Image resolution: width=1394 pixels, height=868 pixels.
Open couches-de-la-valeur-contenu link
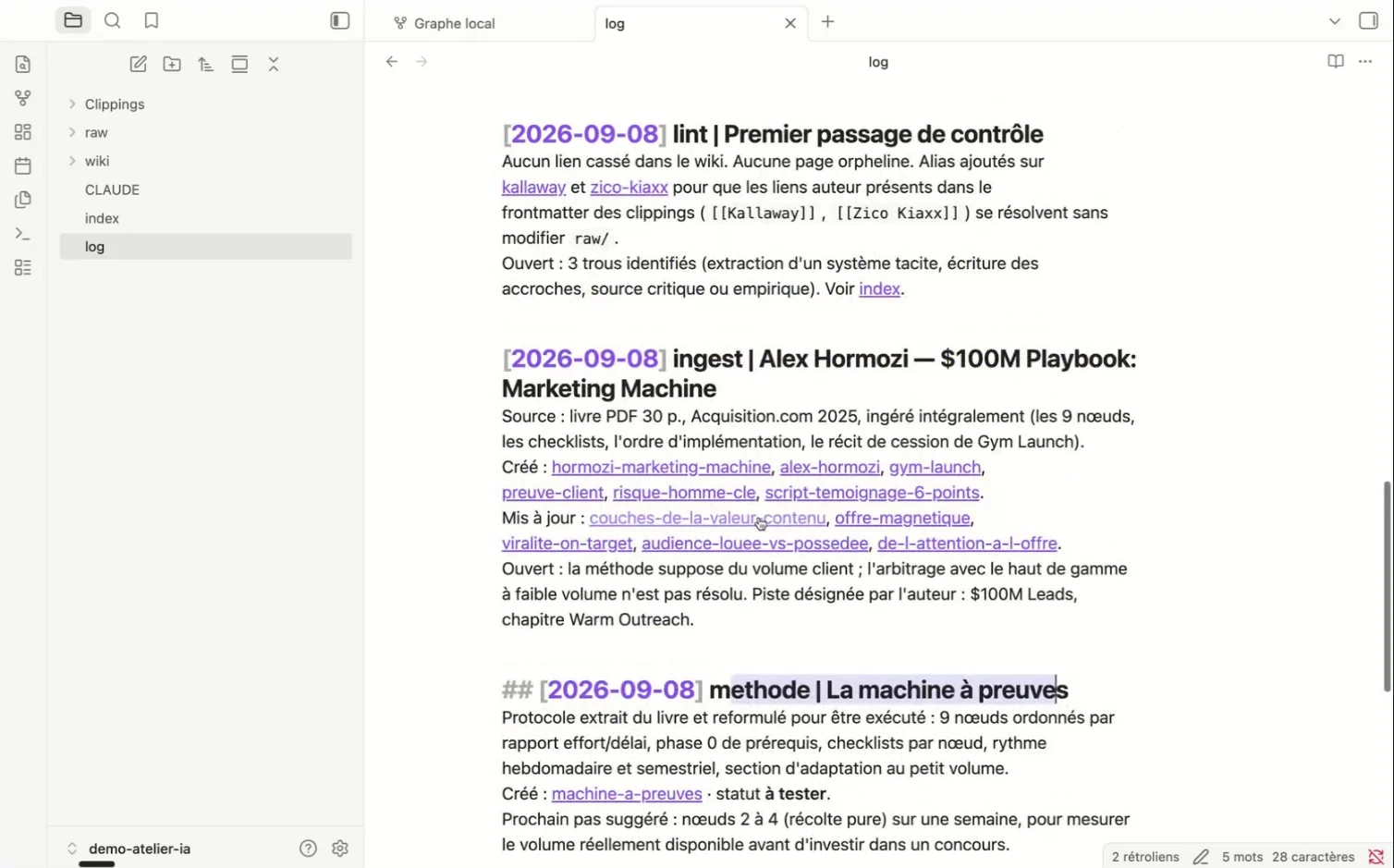click(x=707, y=519)
